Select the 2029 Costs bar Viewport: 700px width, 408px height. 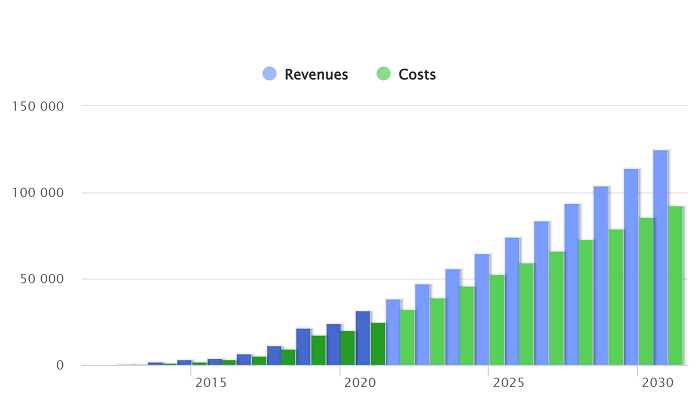(x=616, y=297)
